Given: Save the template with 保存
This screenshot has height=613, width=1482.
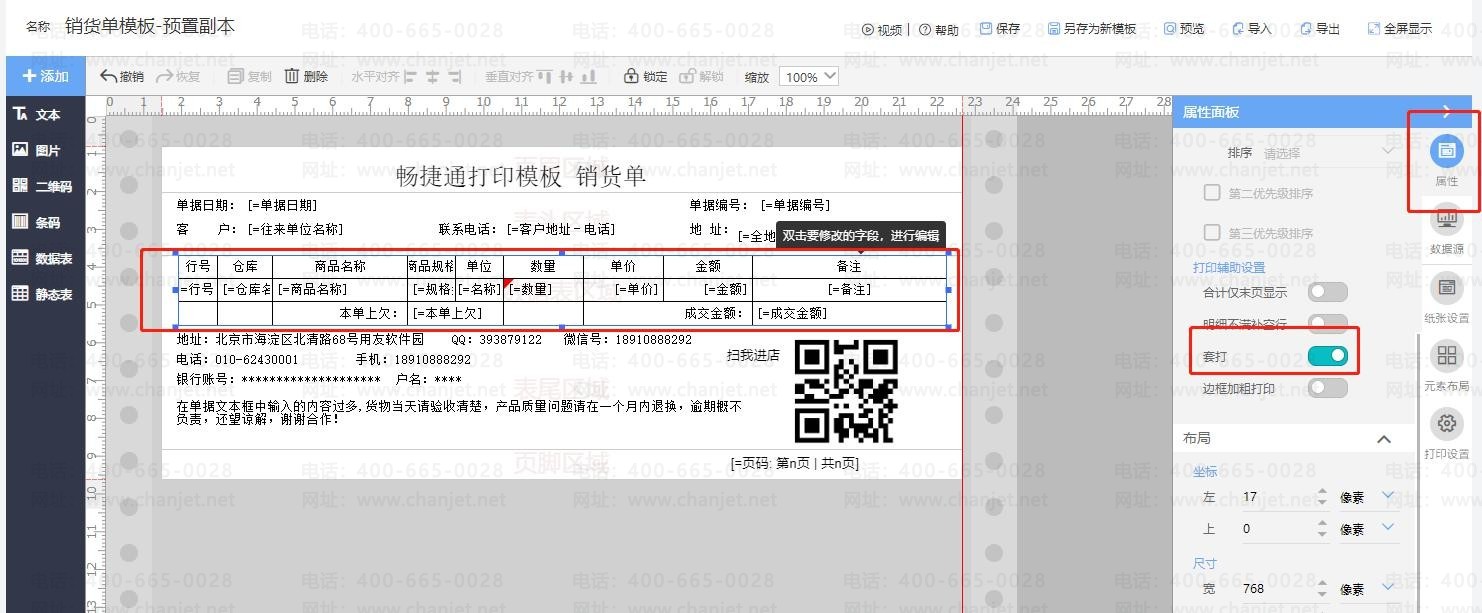Looking at the screenshot, I should tap(1000, 29).
